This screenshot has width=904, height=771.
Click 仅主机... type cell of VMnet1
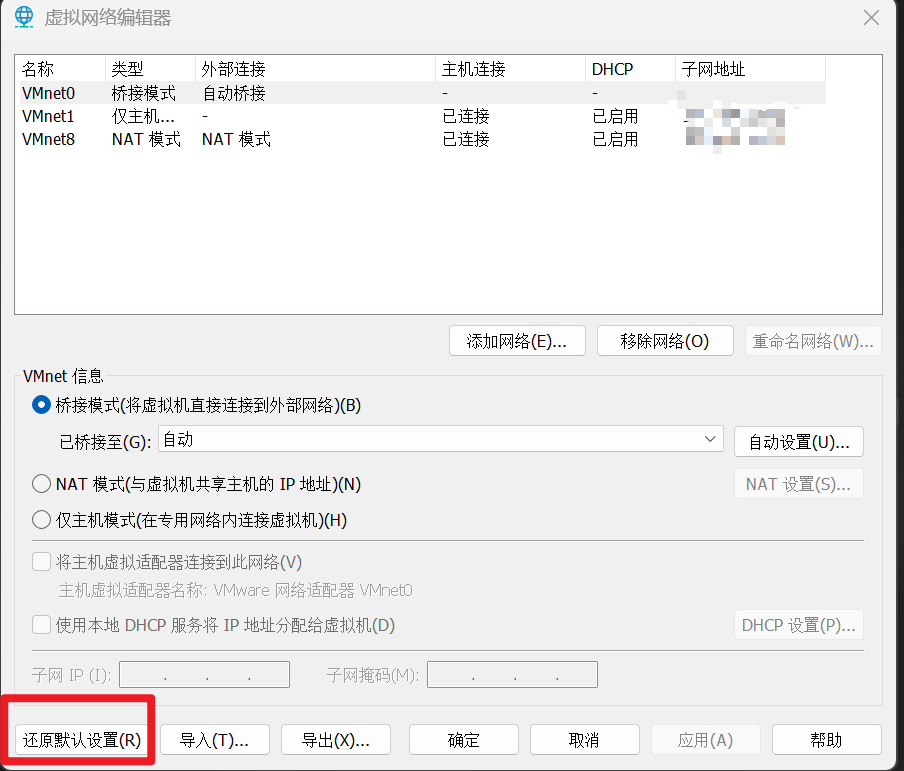point(143,116)
